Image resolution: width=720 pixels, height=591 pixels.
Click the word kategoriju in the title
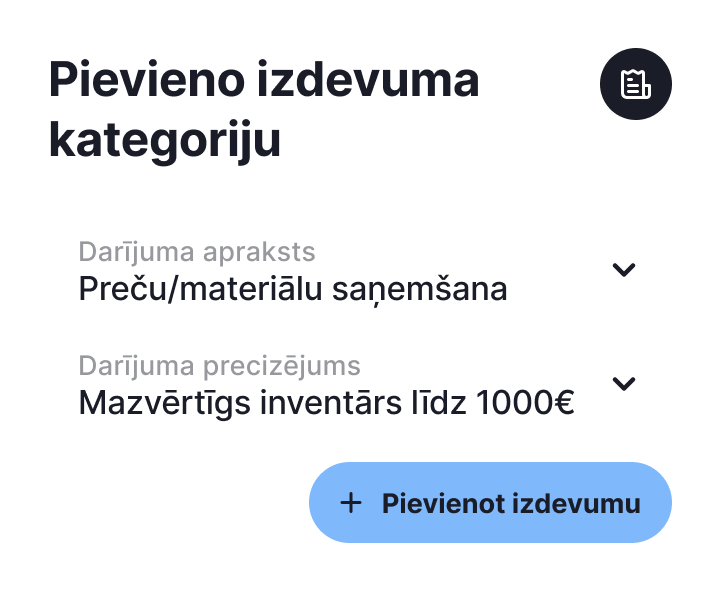tap(165, 140)
